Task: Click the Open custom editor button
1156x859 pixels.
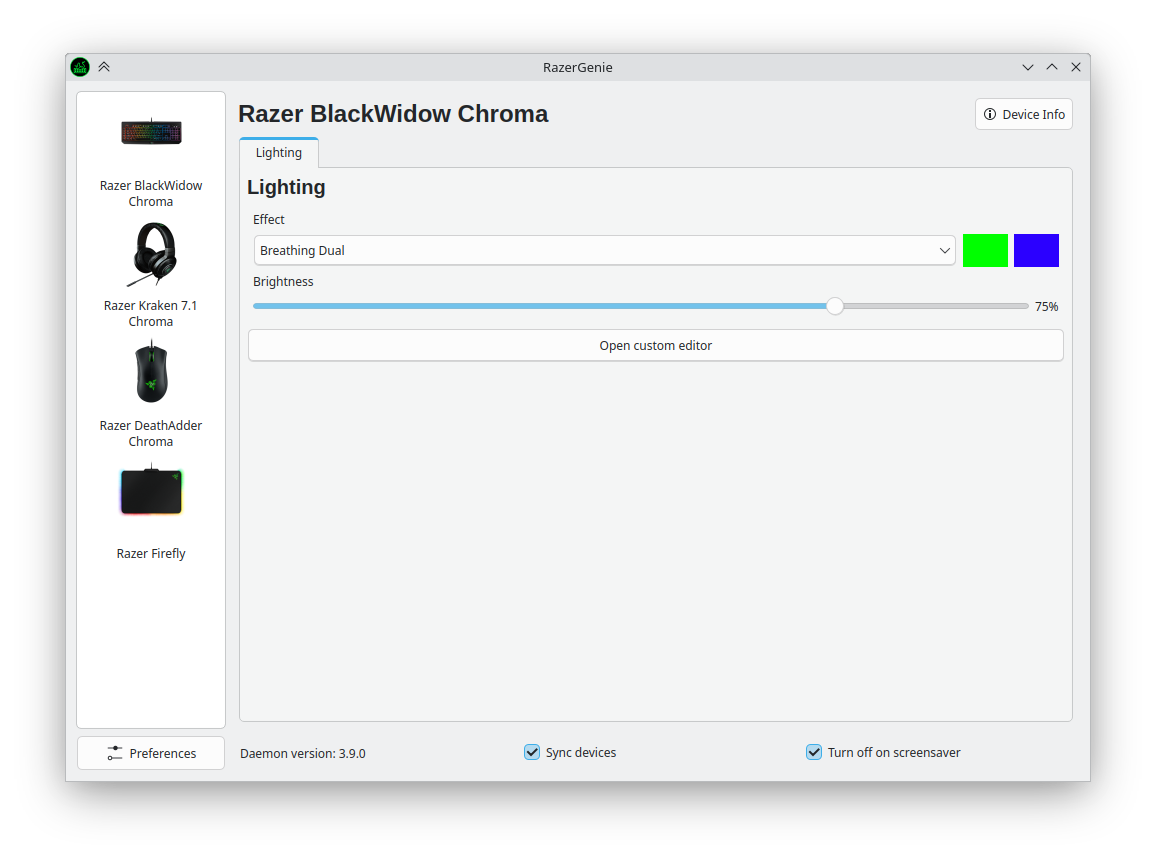Action: pyautogui.click(x=655, y=345)
